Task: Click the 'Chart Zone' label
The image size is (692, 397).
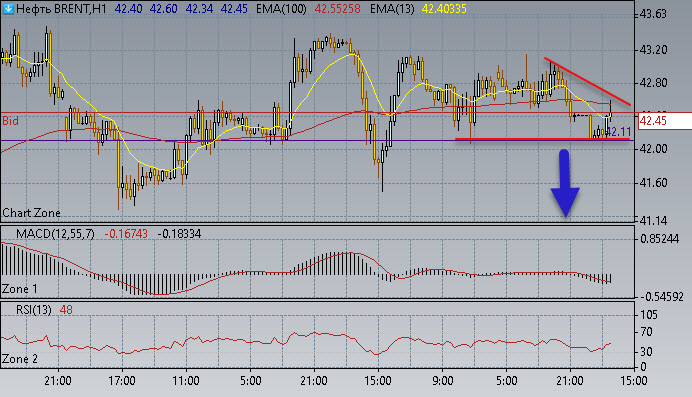Action: point(31,213)
